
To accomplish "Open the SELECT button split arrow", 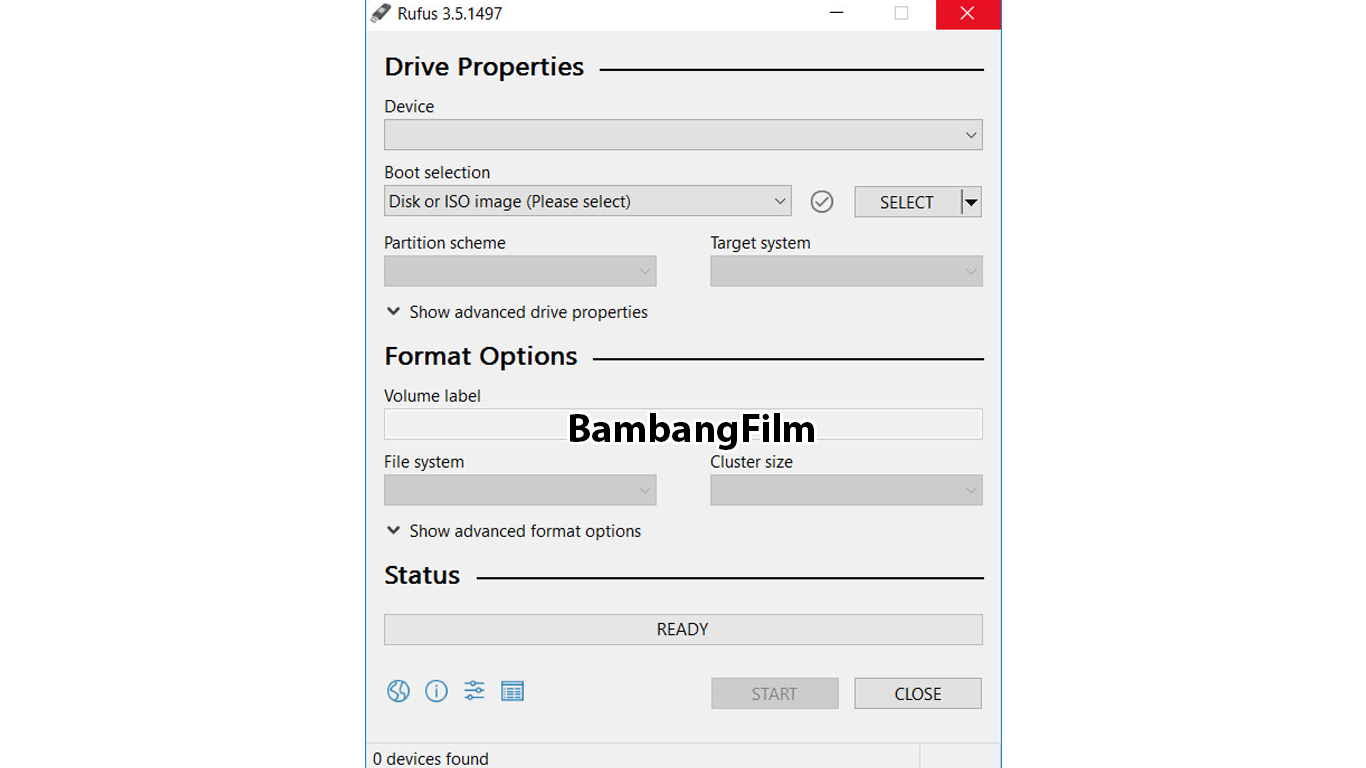I will (971, 202).
